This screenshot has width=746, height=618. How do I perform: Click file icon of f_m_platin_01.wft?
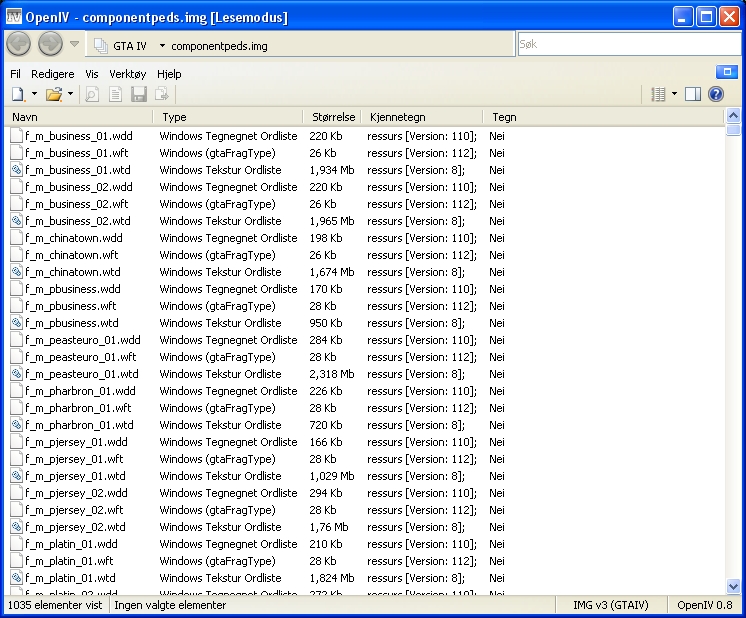pos(17,561)
